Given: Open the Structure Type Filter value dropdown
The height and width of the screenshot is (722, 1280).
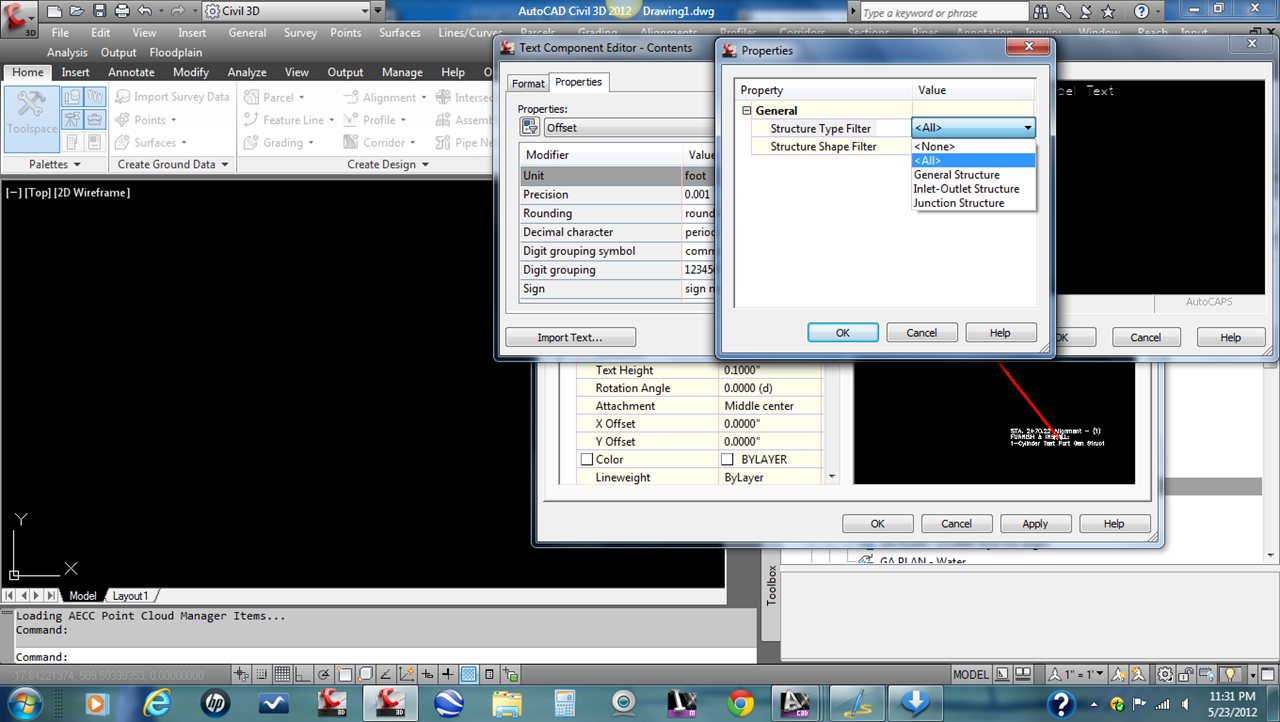Looking at the screenshot, I should [1027, 128].
